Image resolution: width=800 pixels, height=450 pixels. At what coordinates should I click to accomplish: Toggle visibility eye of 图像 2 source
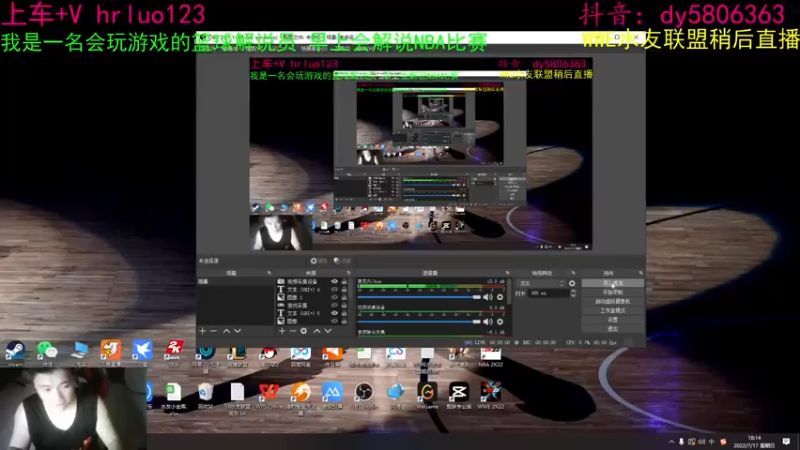pos(334,297)
